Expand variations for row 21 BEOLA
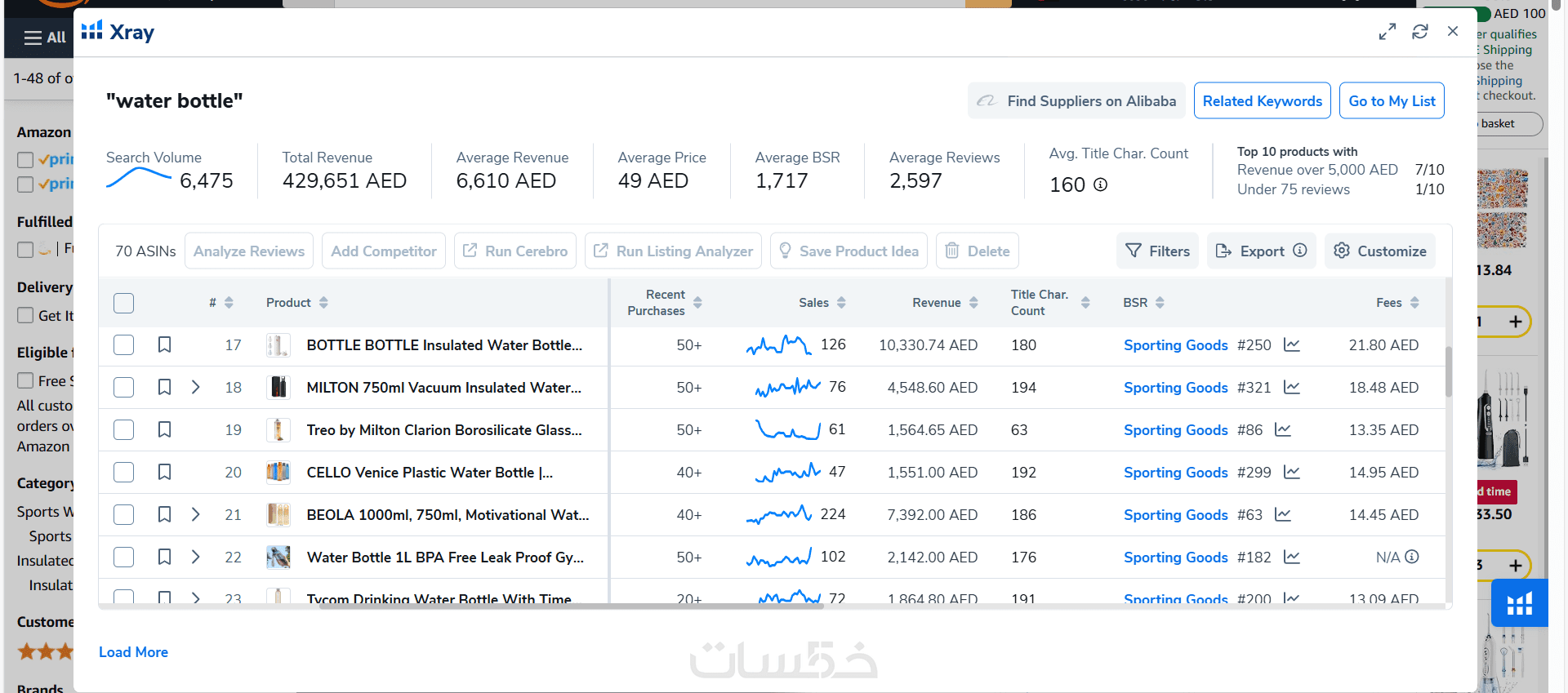1568x693 pixels. pyautogui.click(x=195, y=514)
